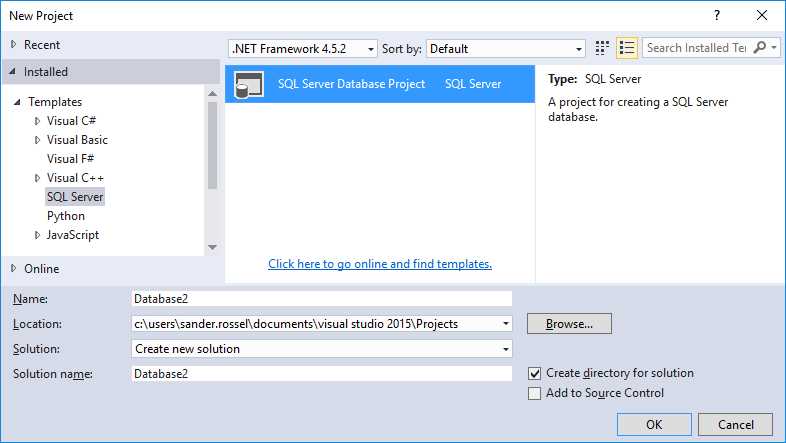The height and width of the screenshot is (443, 786).
Task: Open the Solution combo box
Action: [322, 349]
